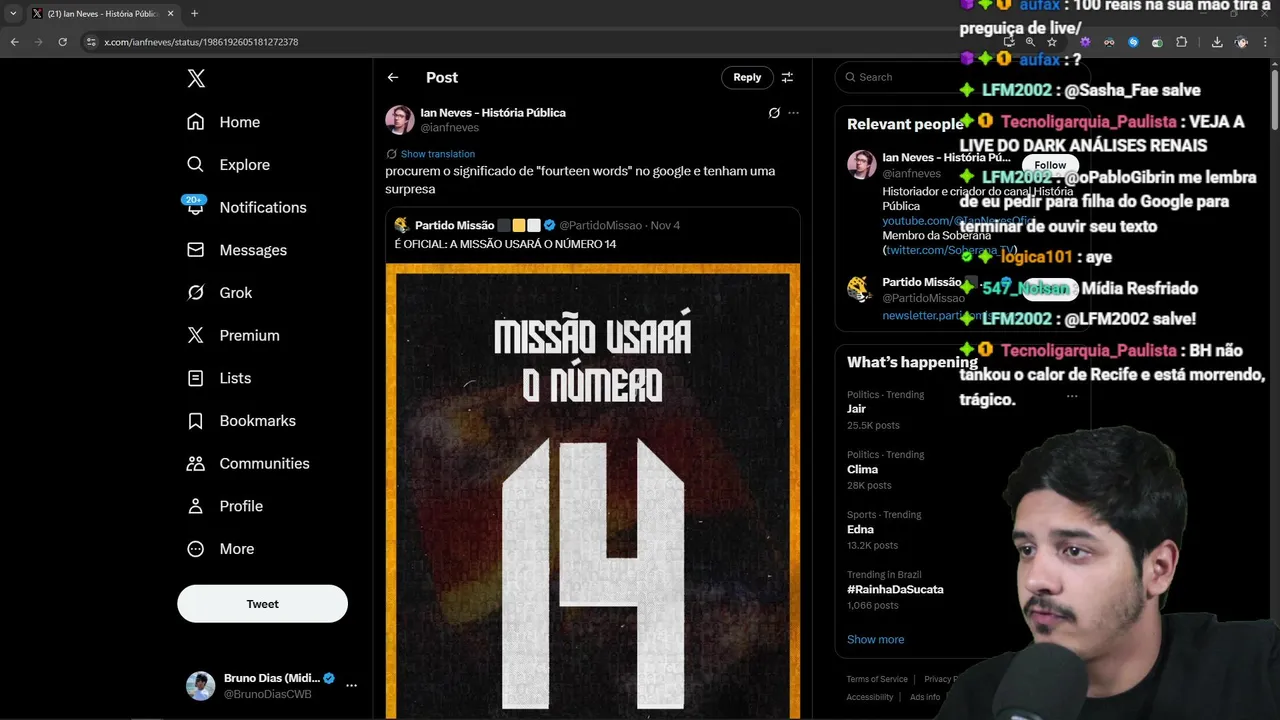Screen dimensions: 1280x720
Task: Click the blue Tweet button
Action: point(263,604)
